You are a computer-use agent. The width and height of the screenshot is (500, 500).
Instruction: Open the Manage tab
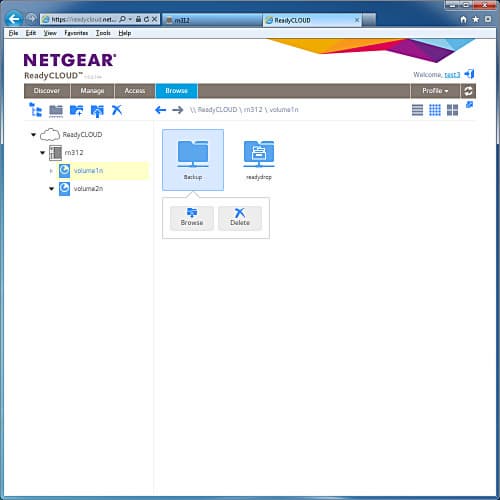(x=92, y=91)
